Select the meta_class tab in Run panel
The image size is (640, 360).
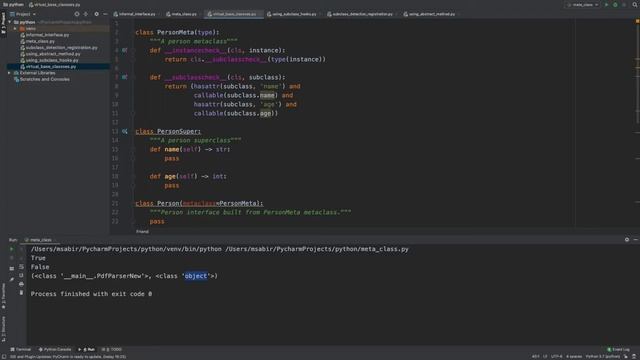(x=40, y=240)
